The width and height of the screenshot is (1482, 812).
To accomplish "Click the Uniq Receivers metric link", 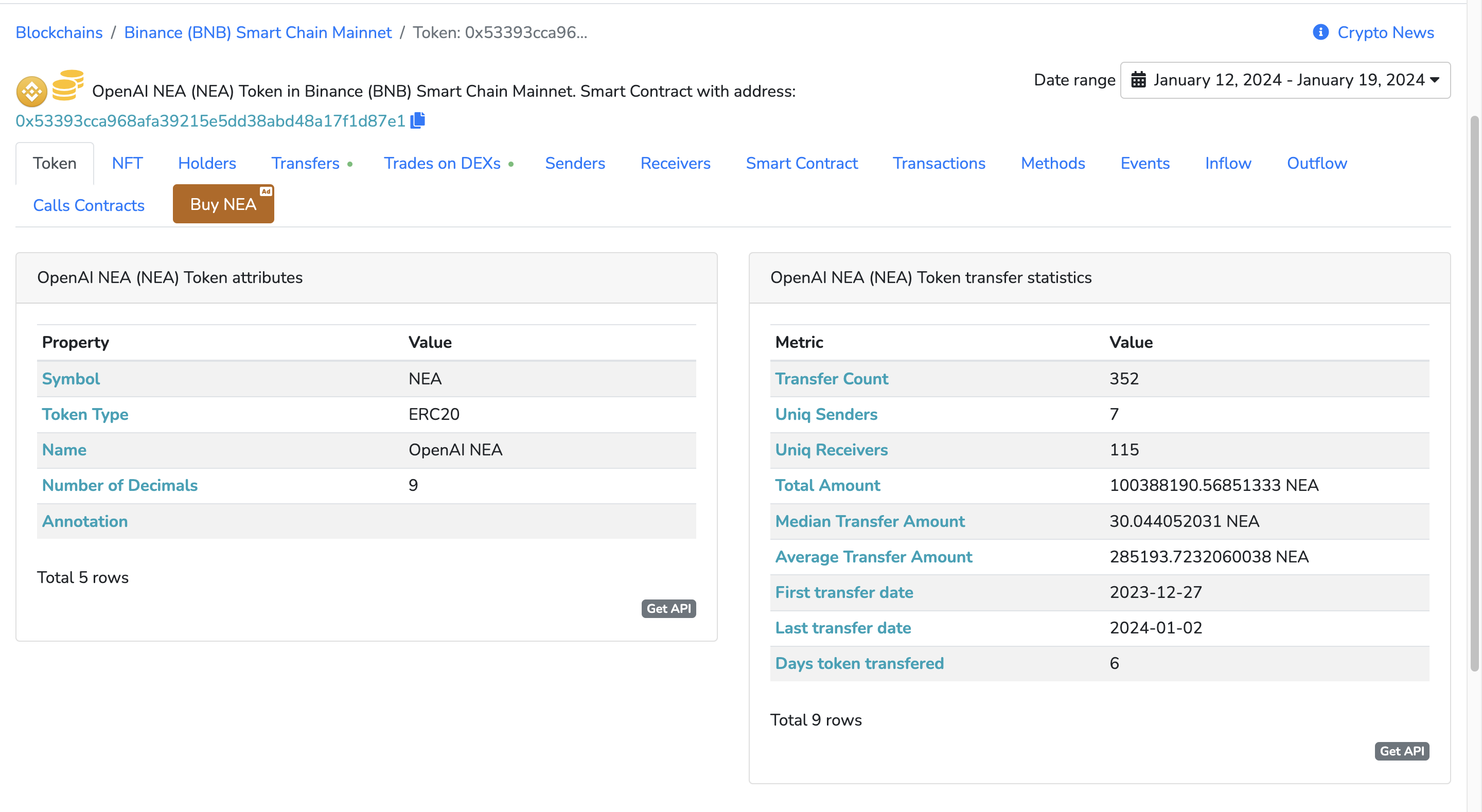I will click(x=832, y=450).
